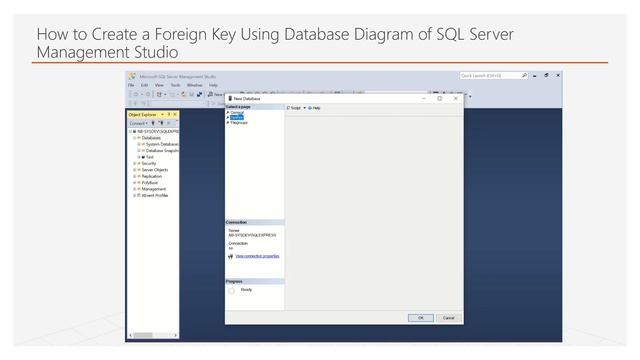This screenshot has height=360, width=640.
Task: Maximize the New Database dialog
Action: [440, 98]
